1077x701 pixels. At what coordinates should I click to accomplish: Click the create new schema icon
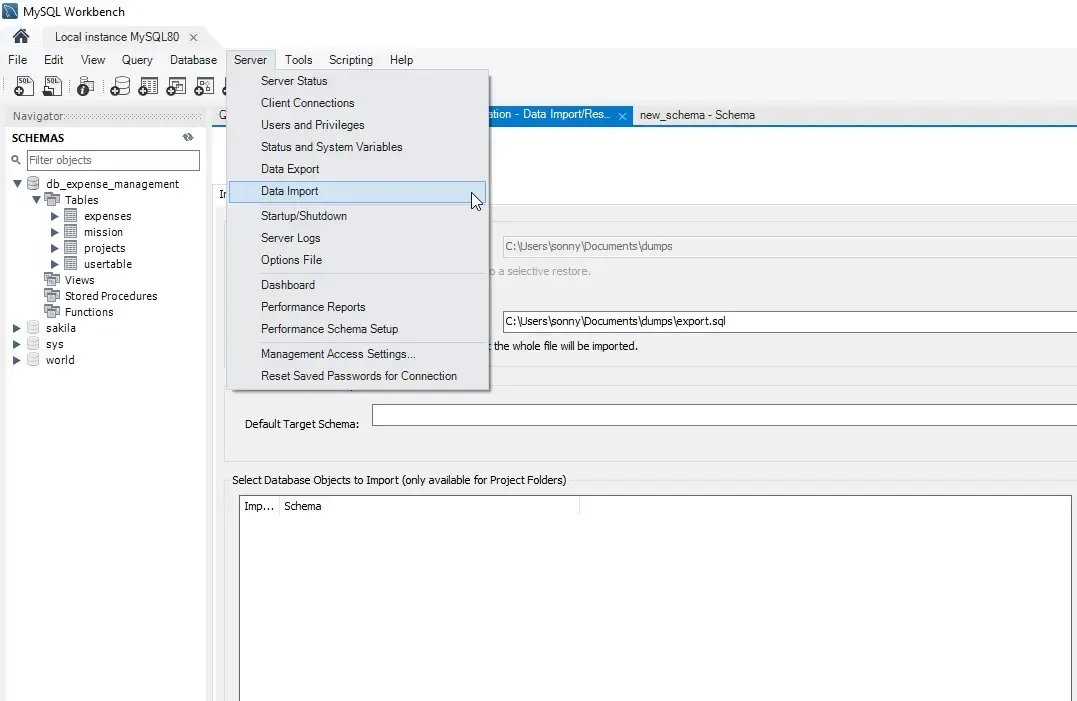pos(120,87)
